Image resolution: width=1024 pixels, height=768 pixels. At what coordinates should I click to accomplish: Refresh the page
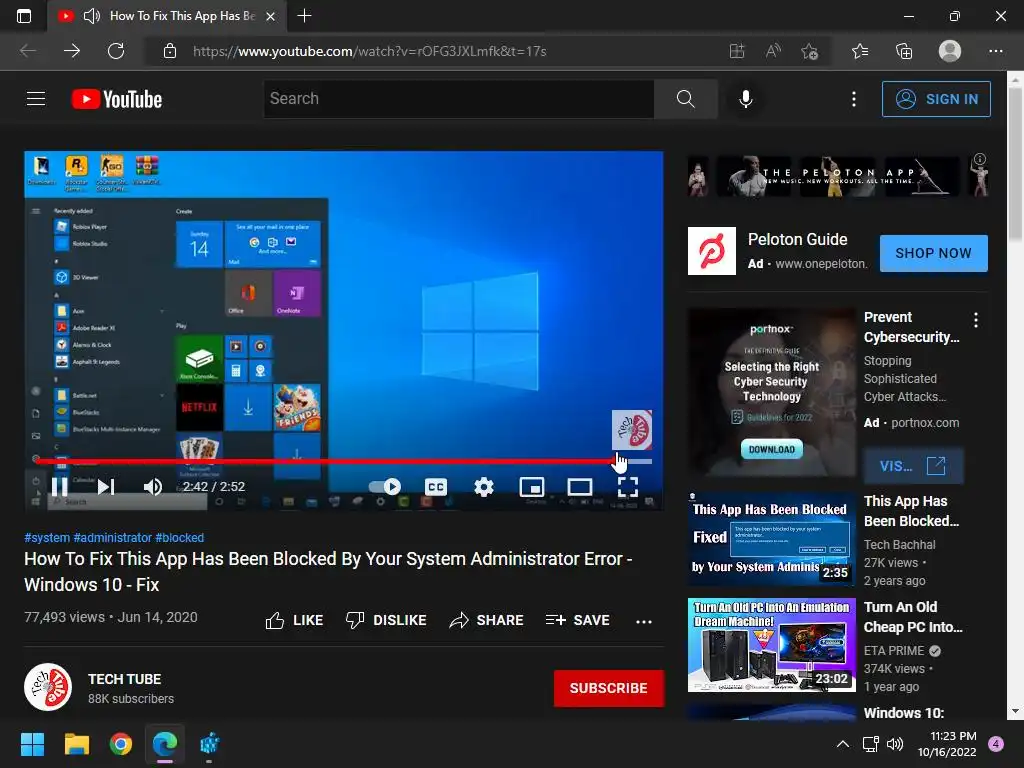(116, 51)
